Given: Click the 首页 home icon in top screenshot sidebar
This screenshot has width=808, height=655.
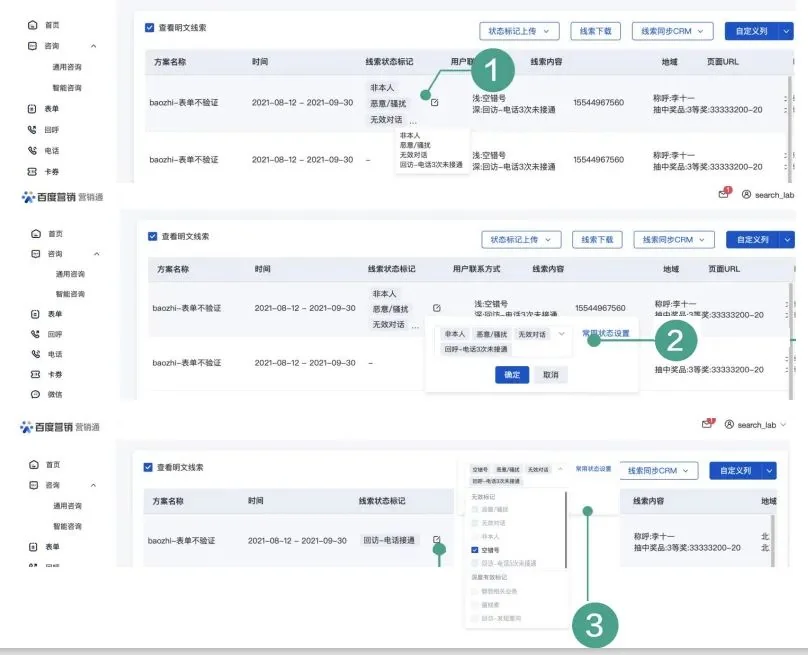Looking at the screenshot, I should (32, 25).
